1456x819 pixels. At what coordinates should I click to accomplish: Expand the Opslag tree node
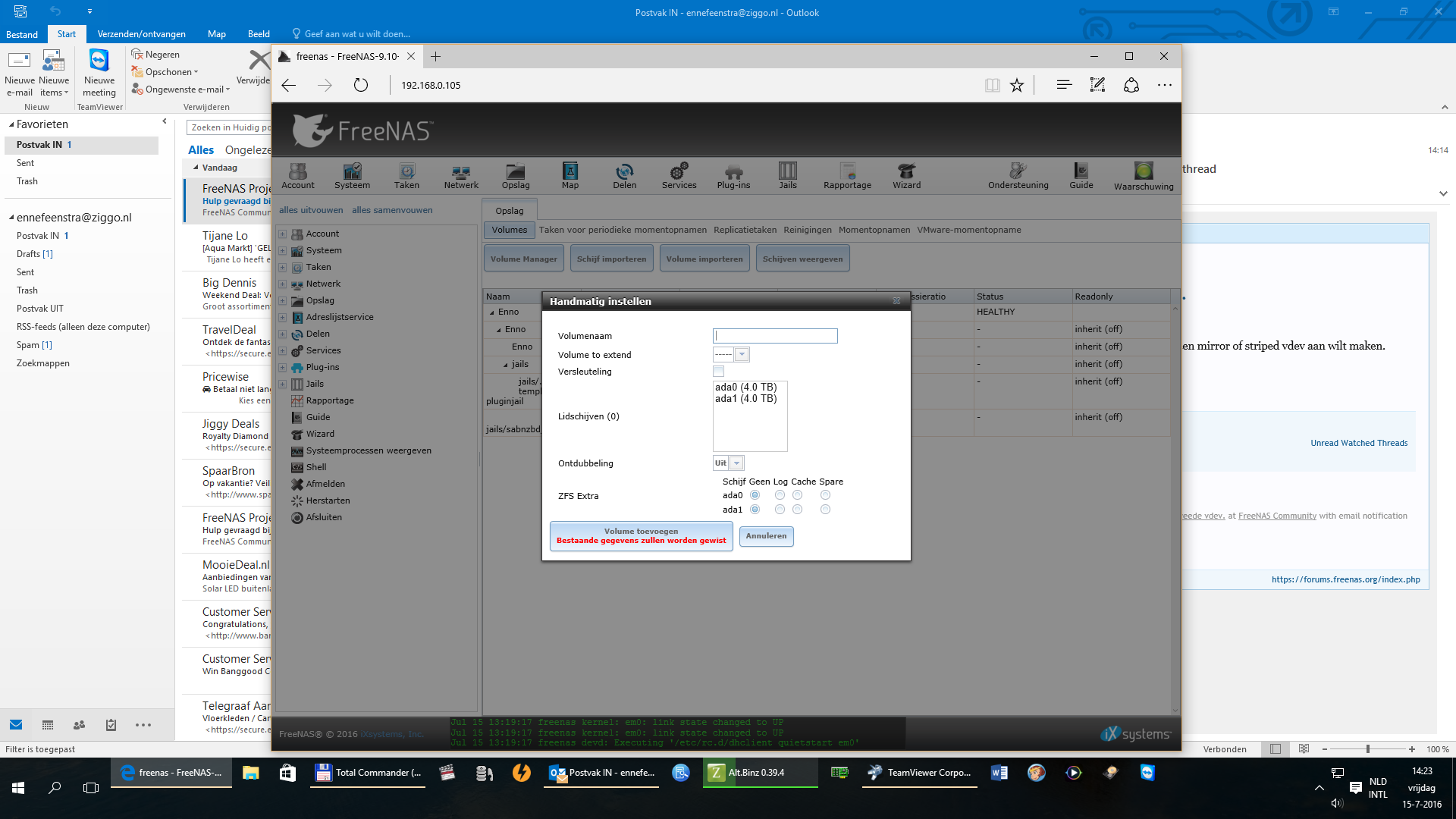point(282,301)
